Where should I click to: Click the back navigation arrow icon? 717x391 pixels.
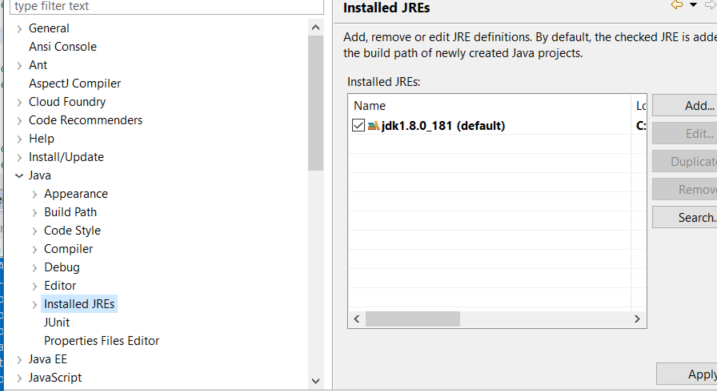(x=677, y=5)
